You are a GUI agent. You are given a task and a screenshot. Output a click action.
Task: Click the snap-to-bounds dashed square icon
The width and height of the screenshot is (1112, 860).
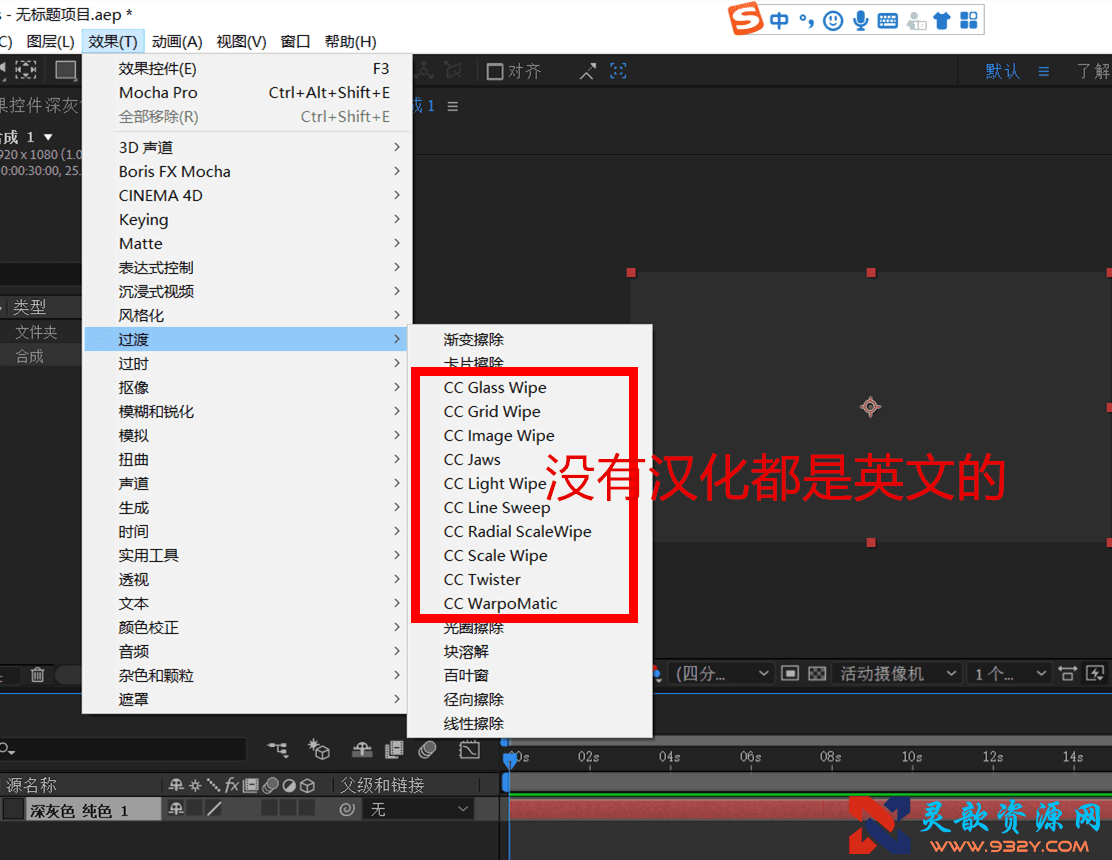coord(618,71)
